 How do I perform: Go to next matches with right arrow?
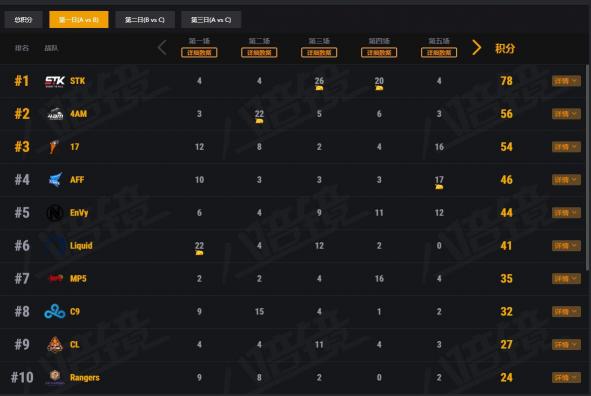[476, 48]
